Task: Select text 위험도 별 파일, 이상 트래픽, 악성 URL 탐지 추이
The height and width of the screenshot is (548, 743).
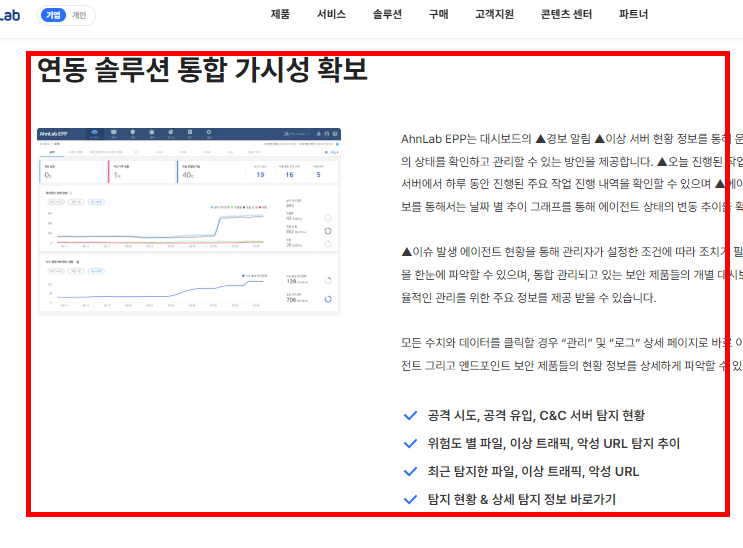Action: (x=553, y=444)
